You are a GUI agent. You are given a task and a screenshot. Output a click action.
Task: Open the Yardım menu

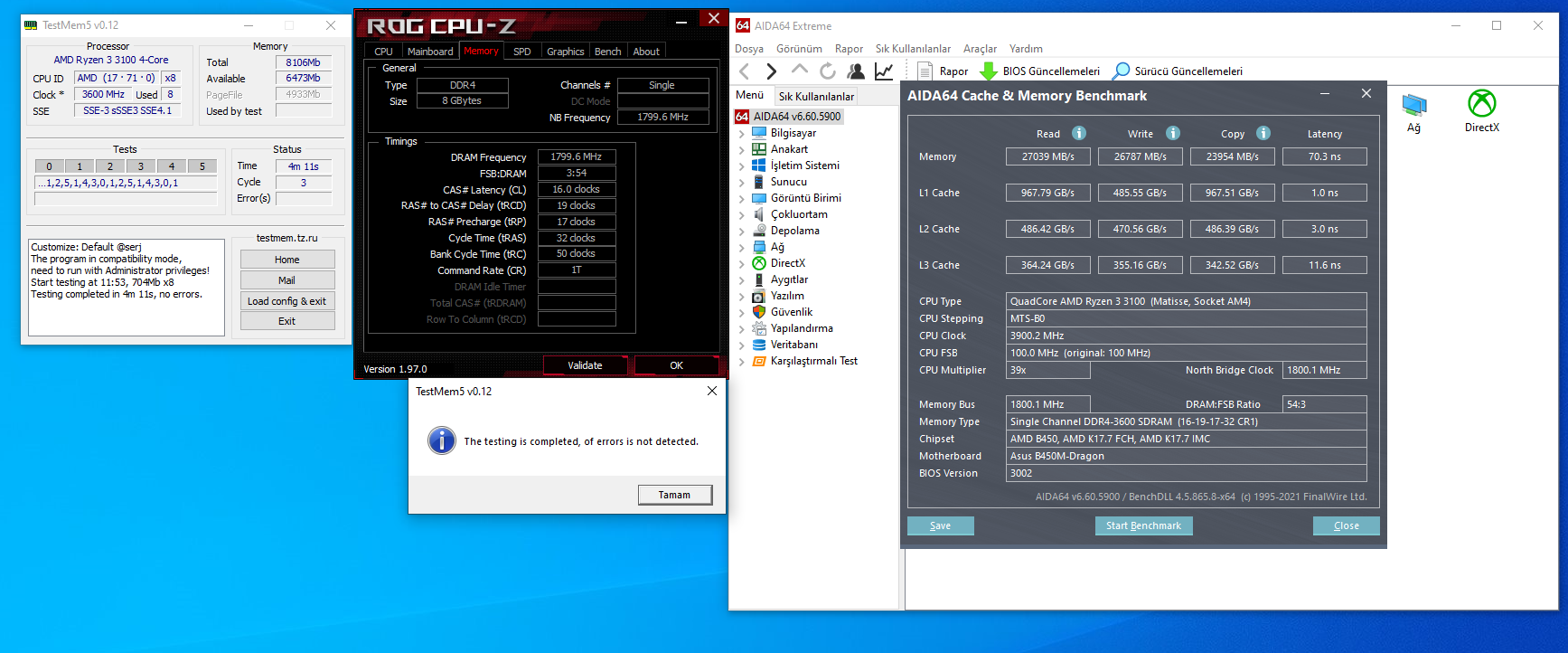coord(1026,49)
